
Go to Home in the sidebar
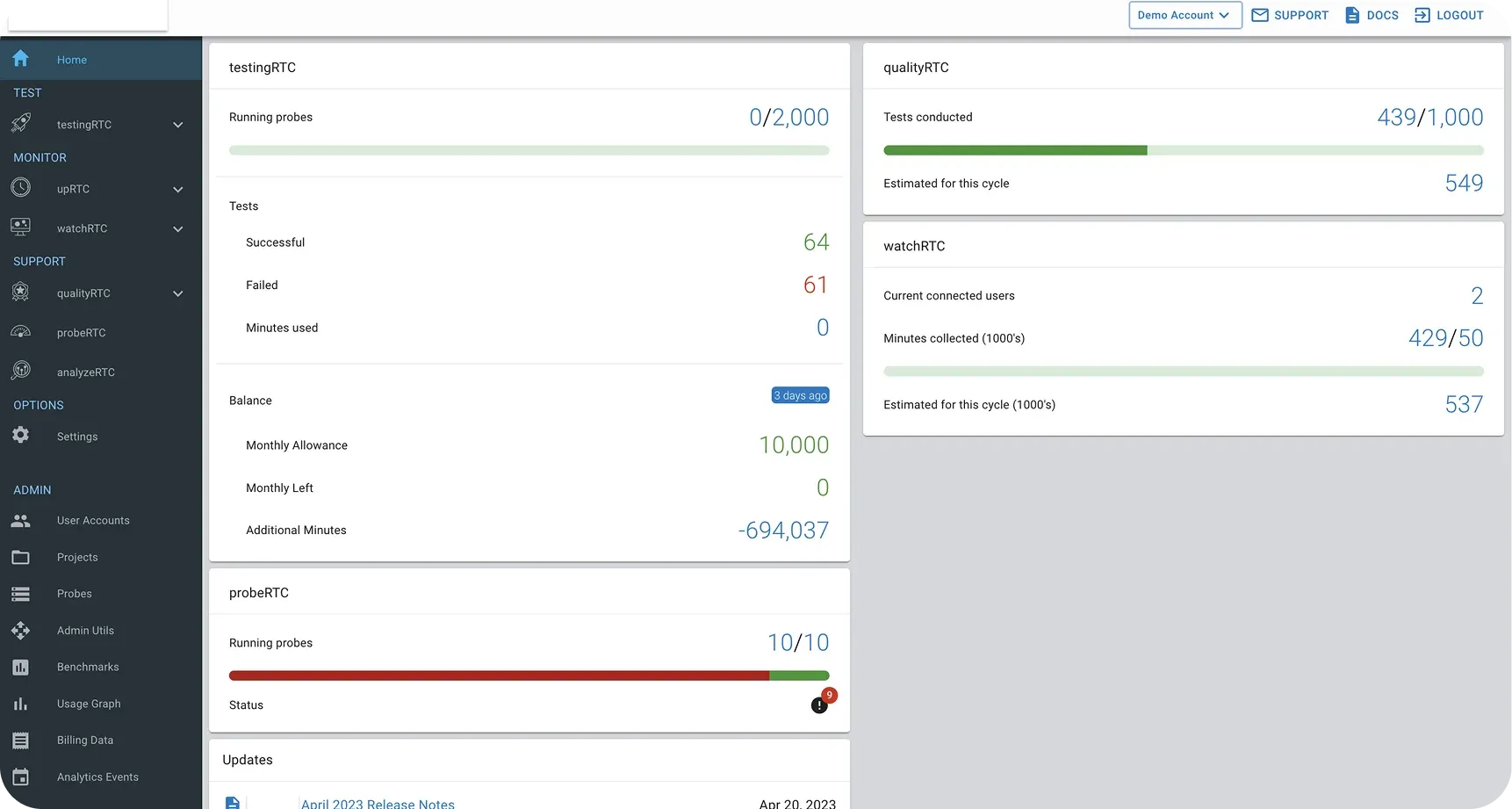point(72,60)
